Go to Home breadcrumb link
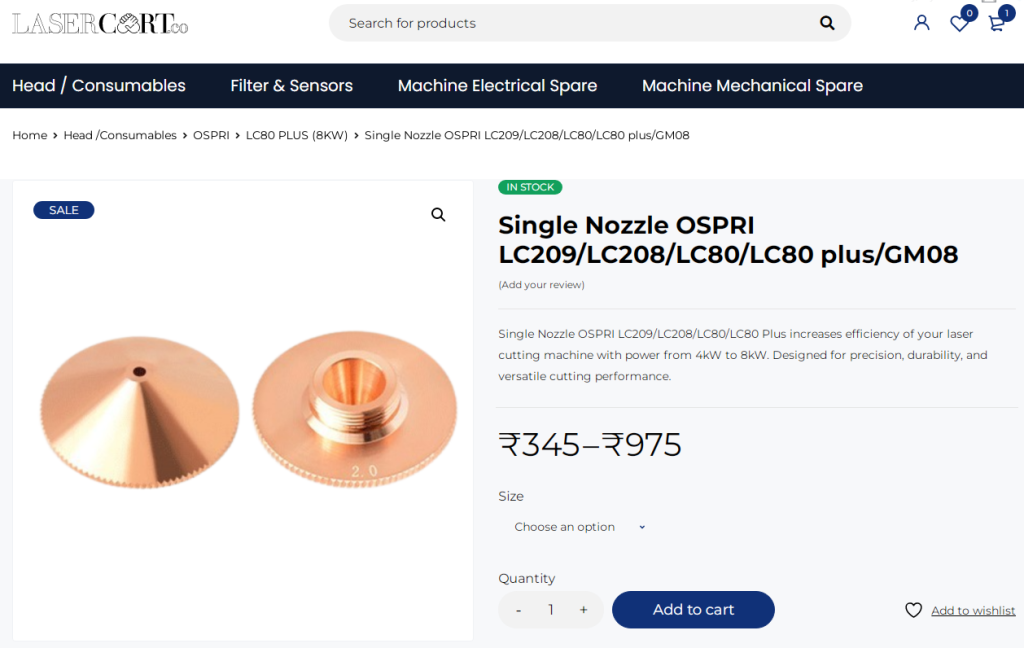 point(29,135)
